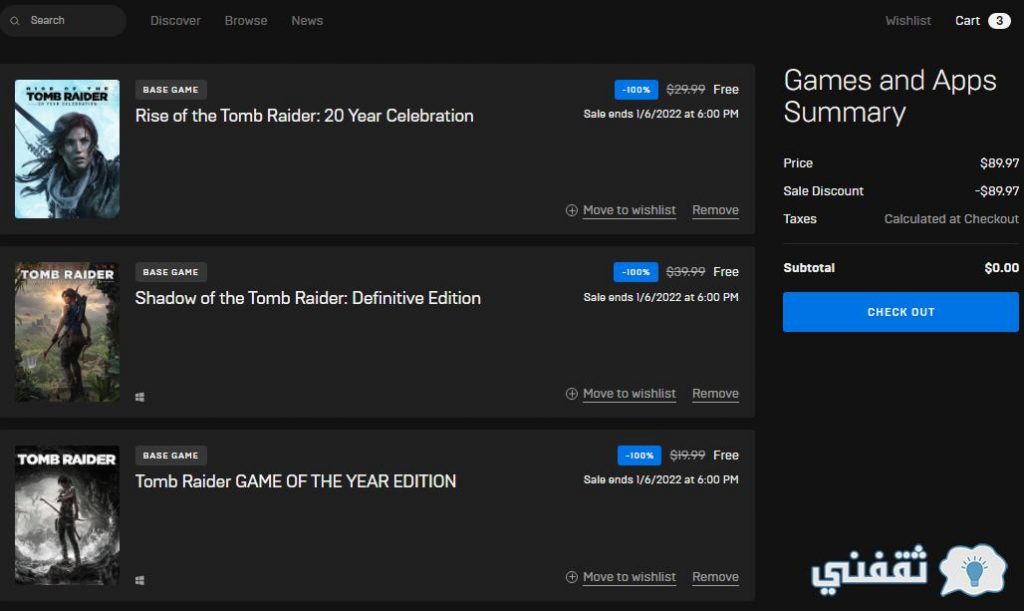Remove Rise of the Tomb Raider from cart
This screenshot has width=1024, height=611.
tap(715, 210)
